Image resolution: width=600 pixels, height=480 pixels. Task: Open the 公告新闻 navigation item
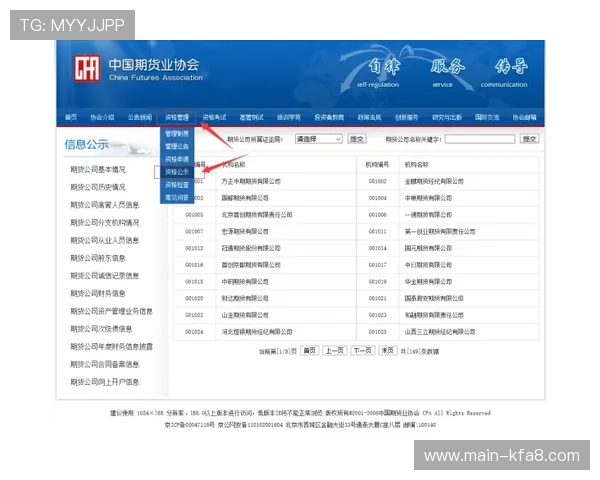click(140, 117)
